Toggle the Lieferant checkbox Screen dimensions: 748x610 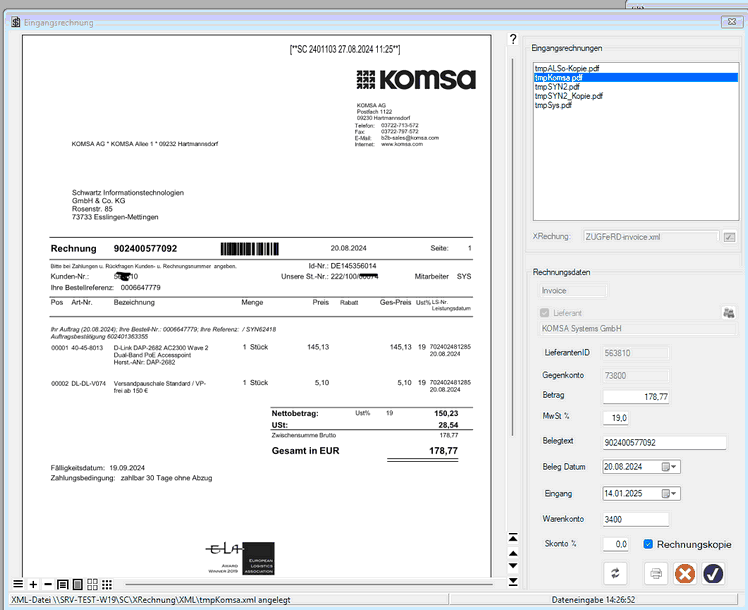click(x=544, y=313)
